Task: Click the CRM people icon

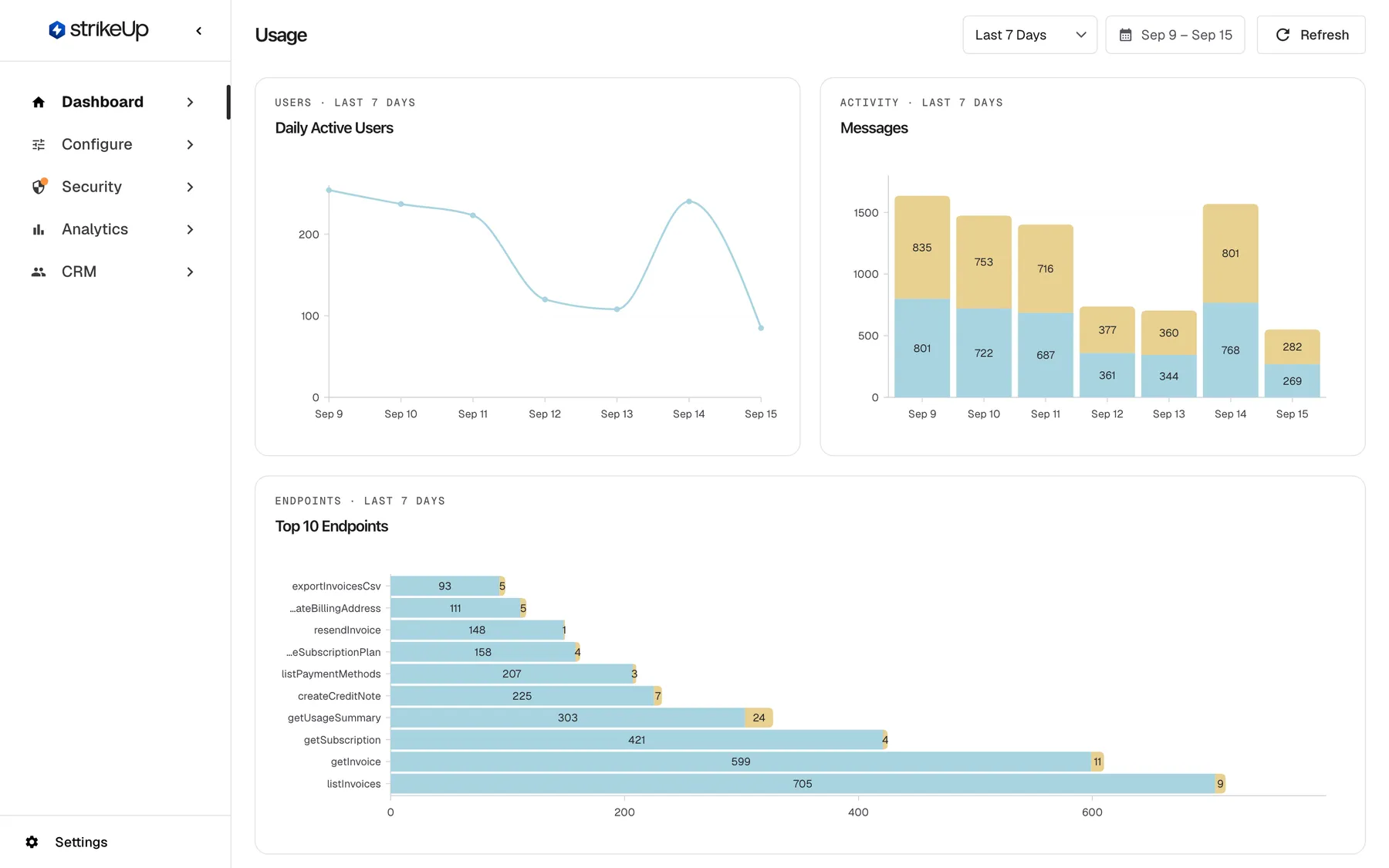Action: pyautogui.click(x=39, y=272)
